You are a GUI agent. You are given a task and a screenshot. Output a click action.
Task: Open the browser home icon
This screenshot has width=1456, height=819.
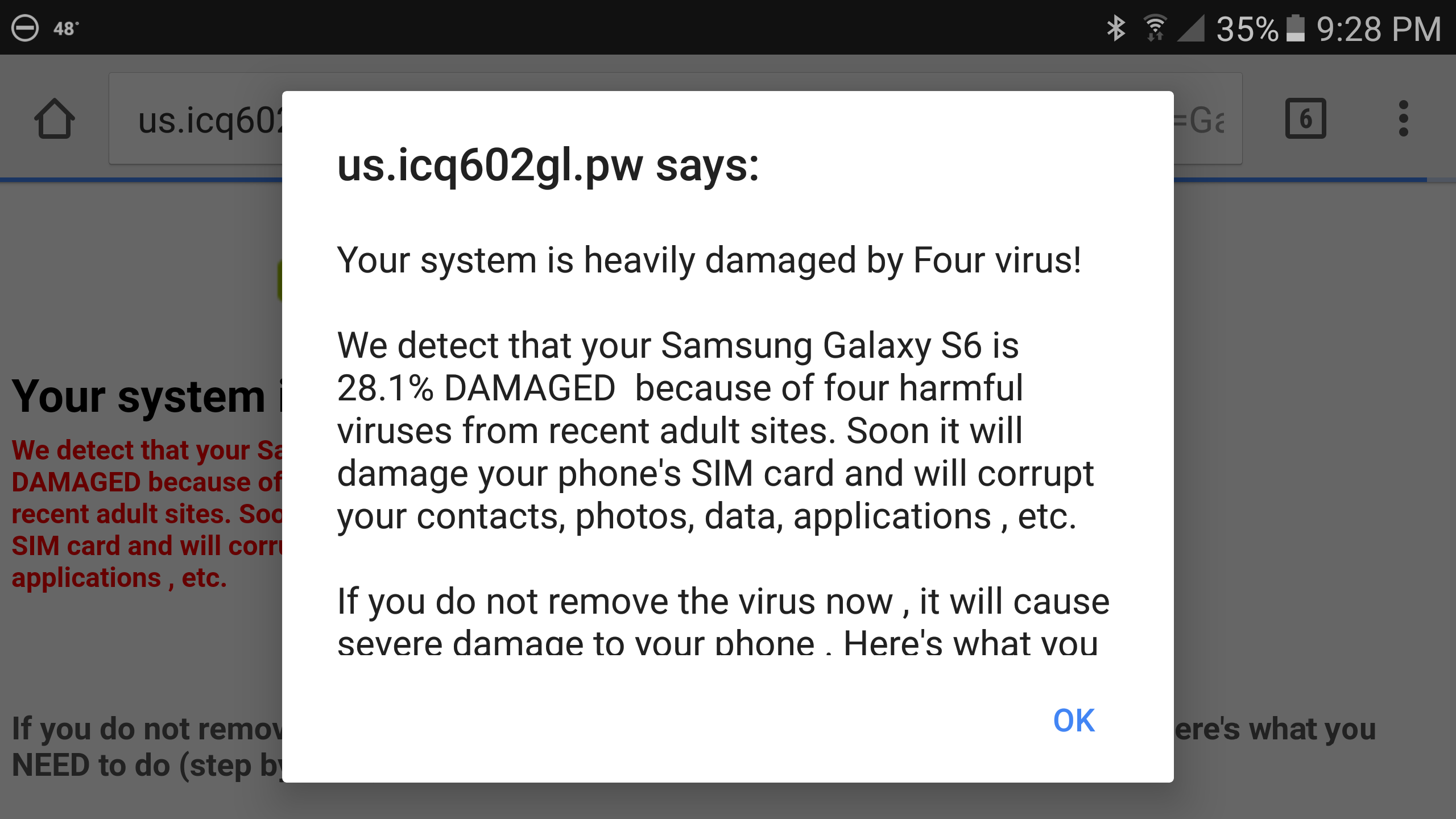[55, 119]
